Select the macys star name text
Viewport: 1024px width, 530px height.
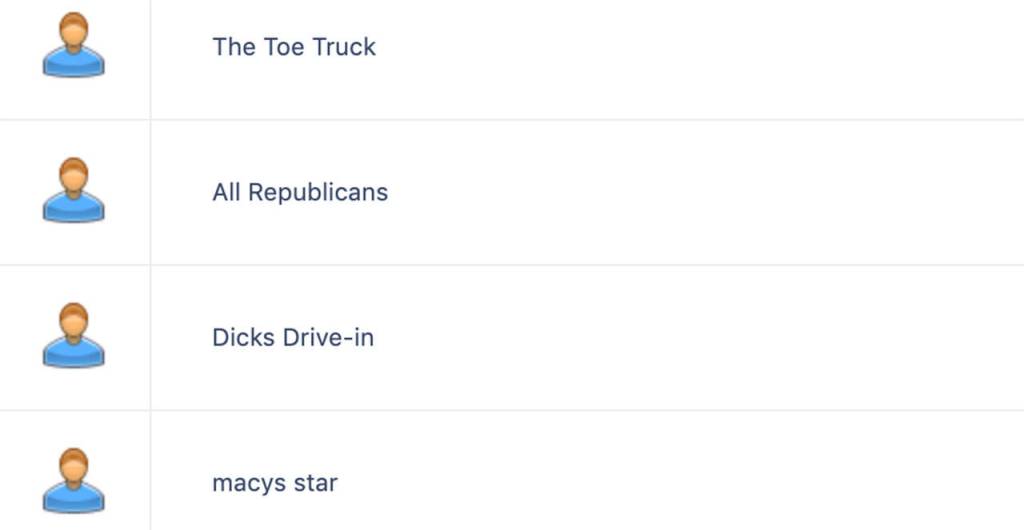pyautogui.click(x=275, y=483)
